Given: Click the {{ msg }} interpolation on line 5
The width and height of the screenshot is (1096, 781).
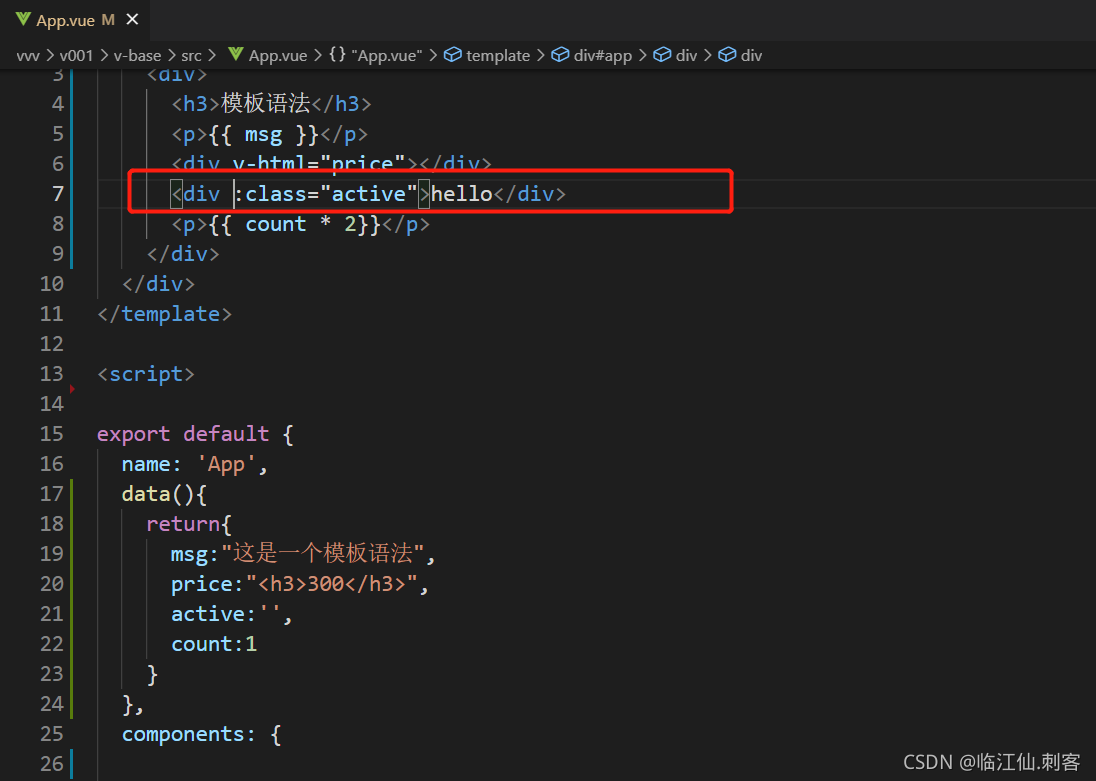Looking at the screenshot, I should [x=264, y=134].
